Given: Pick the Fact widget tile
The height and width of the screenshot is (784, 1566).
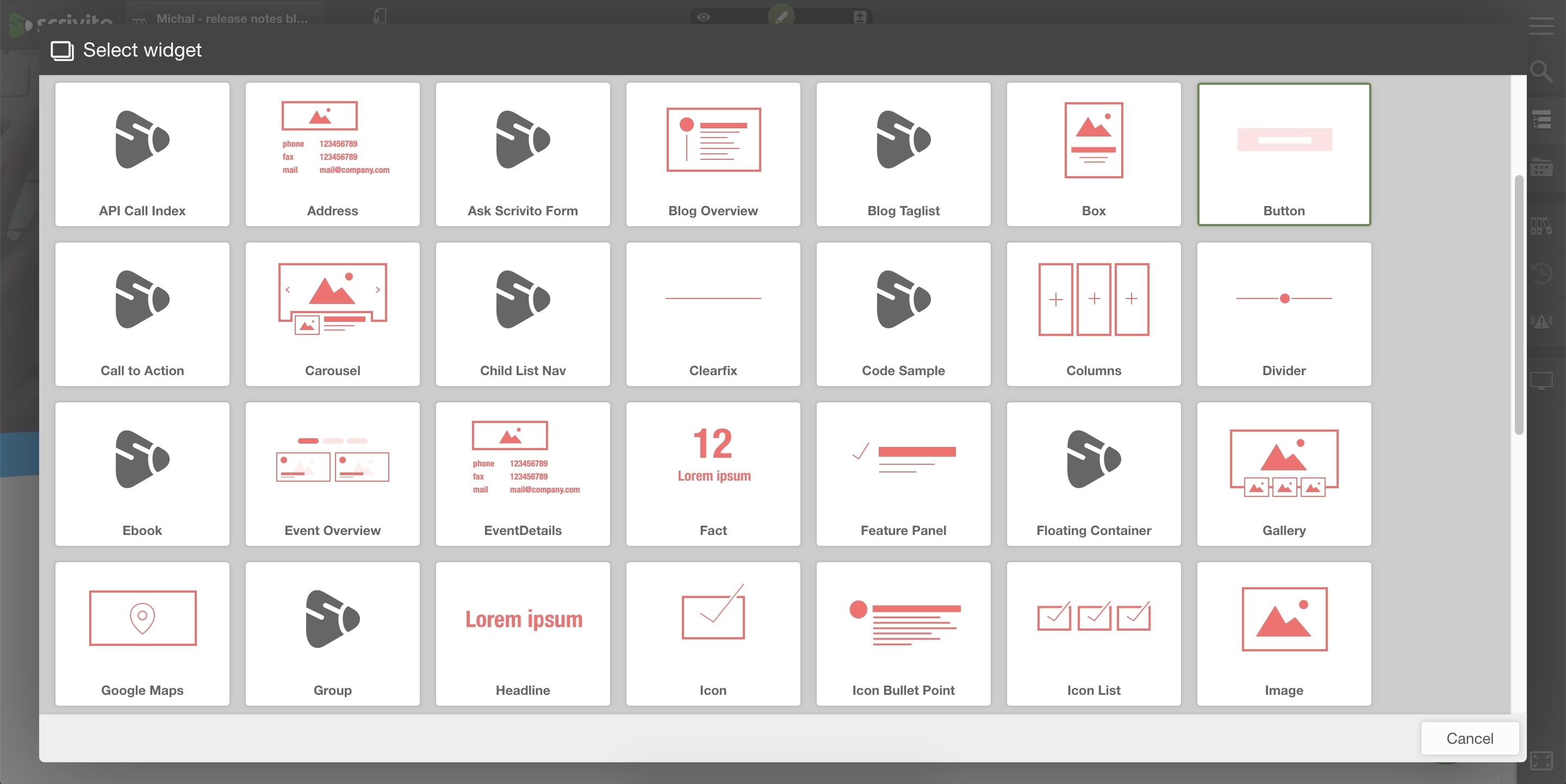Looking at the screenshot, I should [x=712, y=474].
